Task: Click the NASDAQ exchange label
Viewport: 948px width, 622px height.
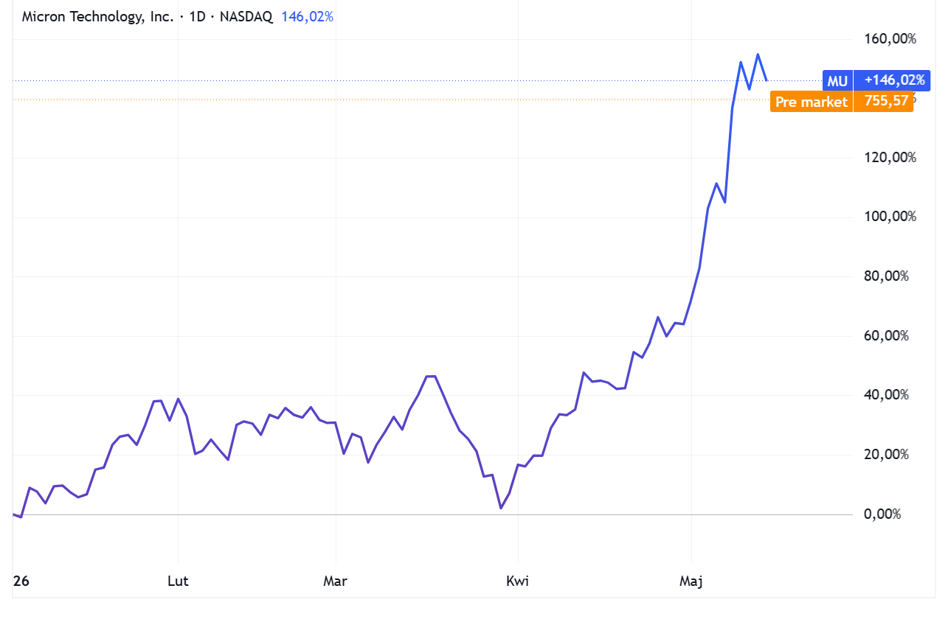Action: pyautogui.click(x=246, y=16)
